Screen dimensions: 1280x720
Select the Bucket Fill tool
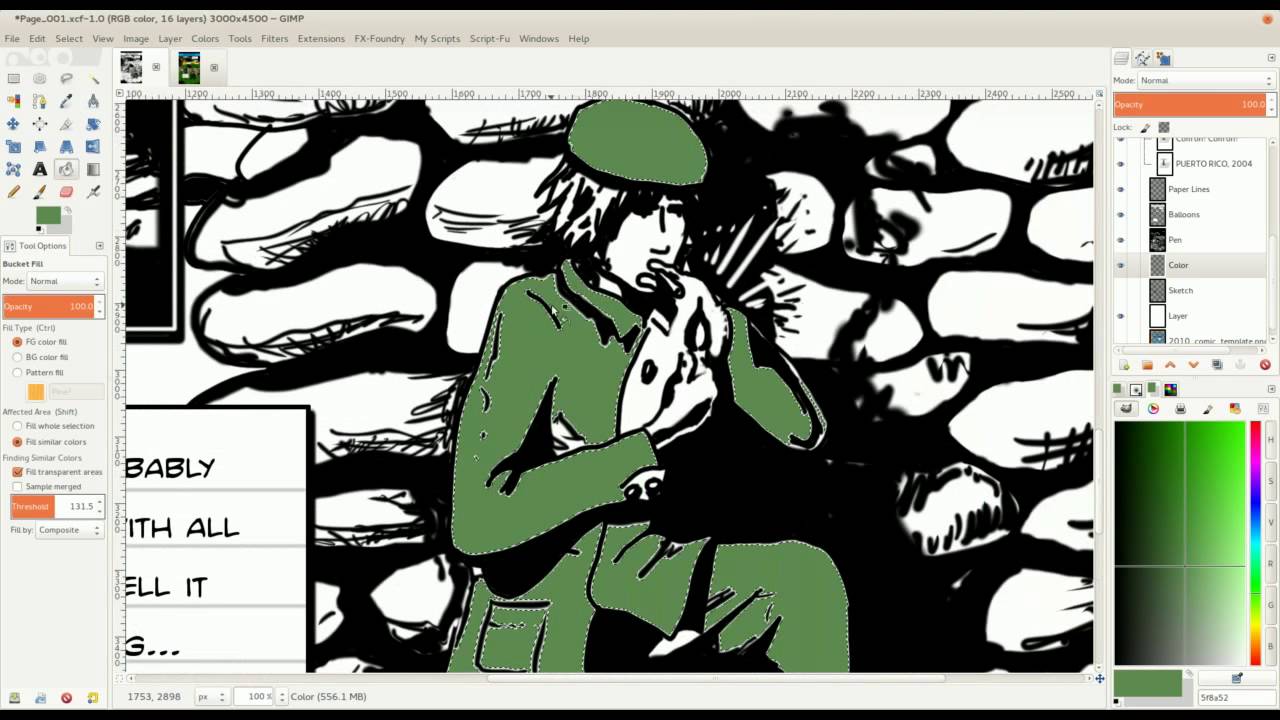click(66, 169)
